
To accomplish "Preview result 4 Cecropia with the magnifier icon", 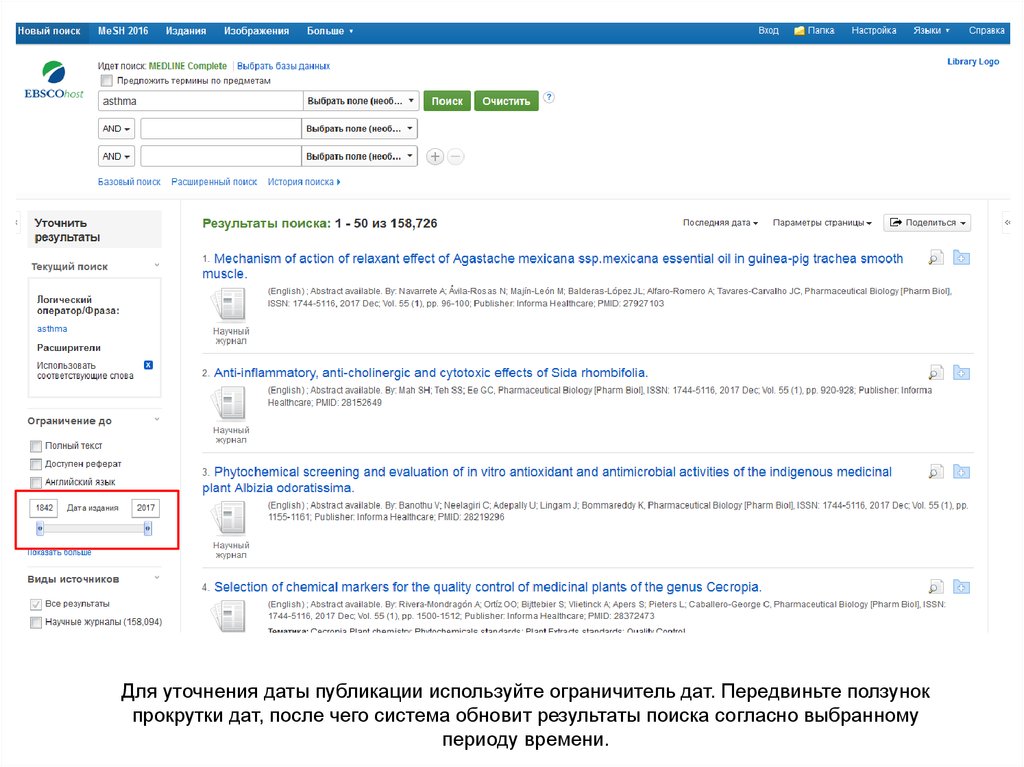I will [x=936, y=587].
